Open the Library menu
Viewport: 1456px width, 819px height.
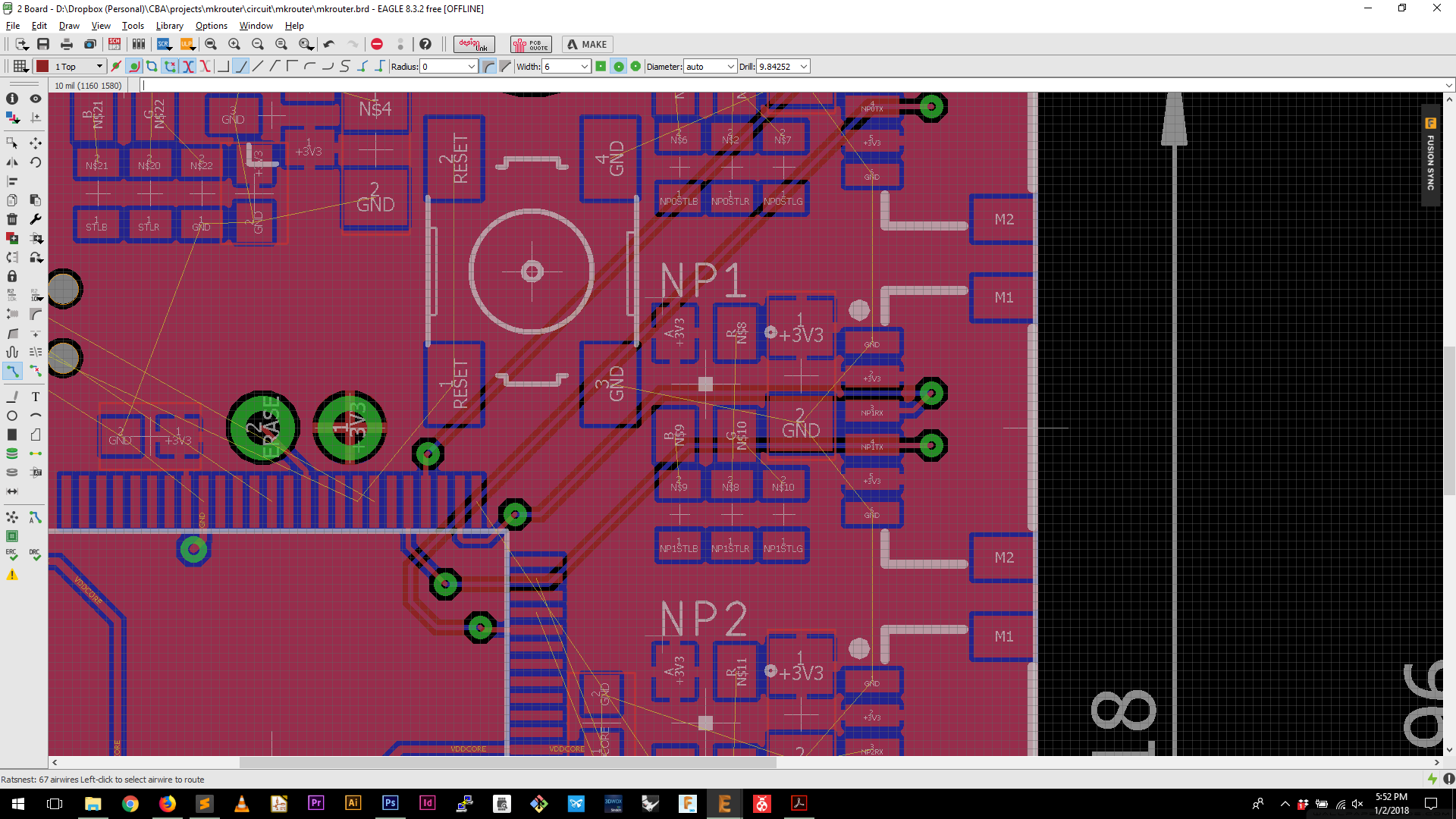[x=169, y=26]
